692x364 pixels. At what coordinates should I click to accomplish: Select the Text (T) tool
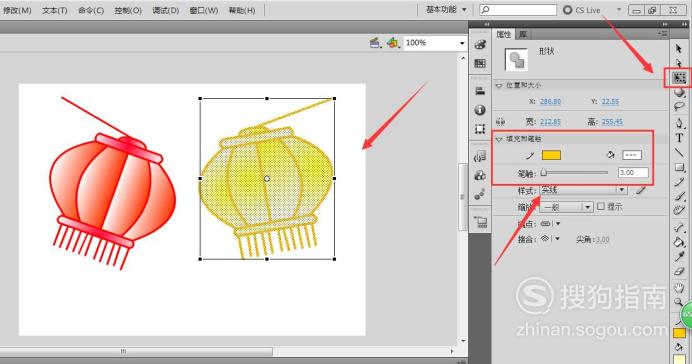[x=679, y=138]
